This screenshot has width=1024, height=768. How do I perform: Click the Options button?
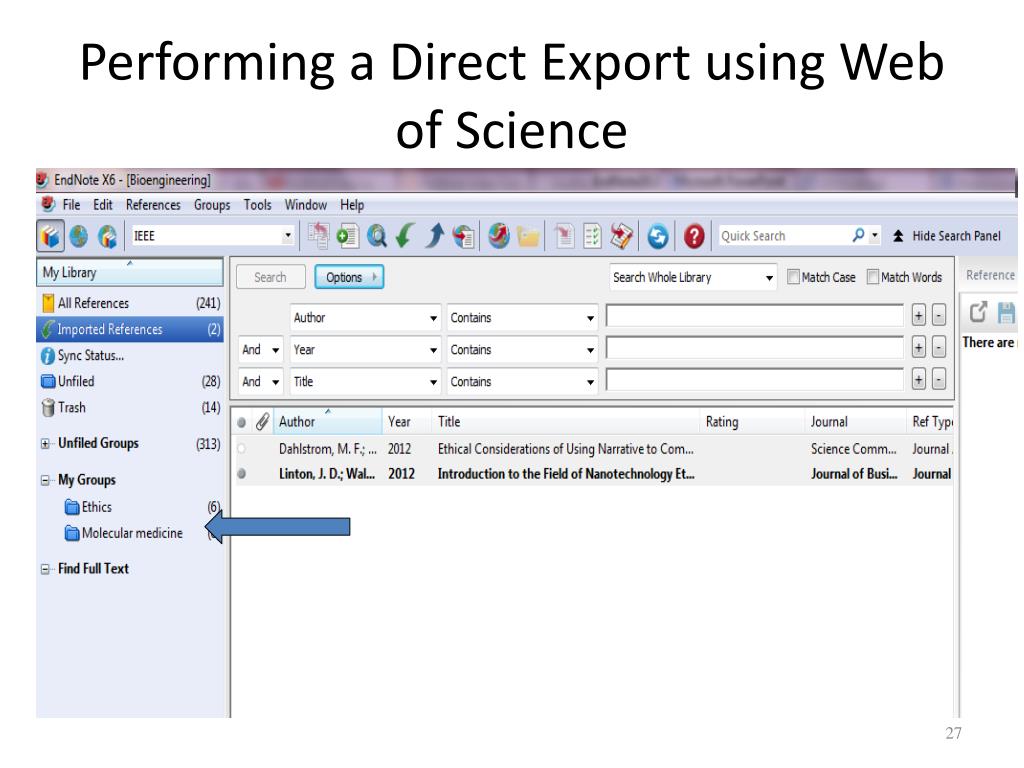(349, 277)
